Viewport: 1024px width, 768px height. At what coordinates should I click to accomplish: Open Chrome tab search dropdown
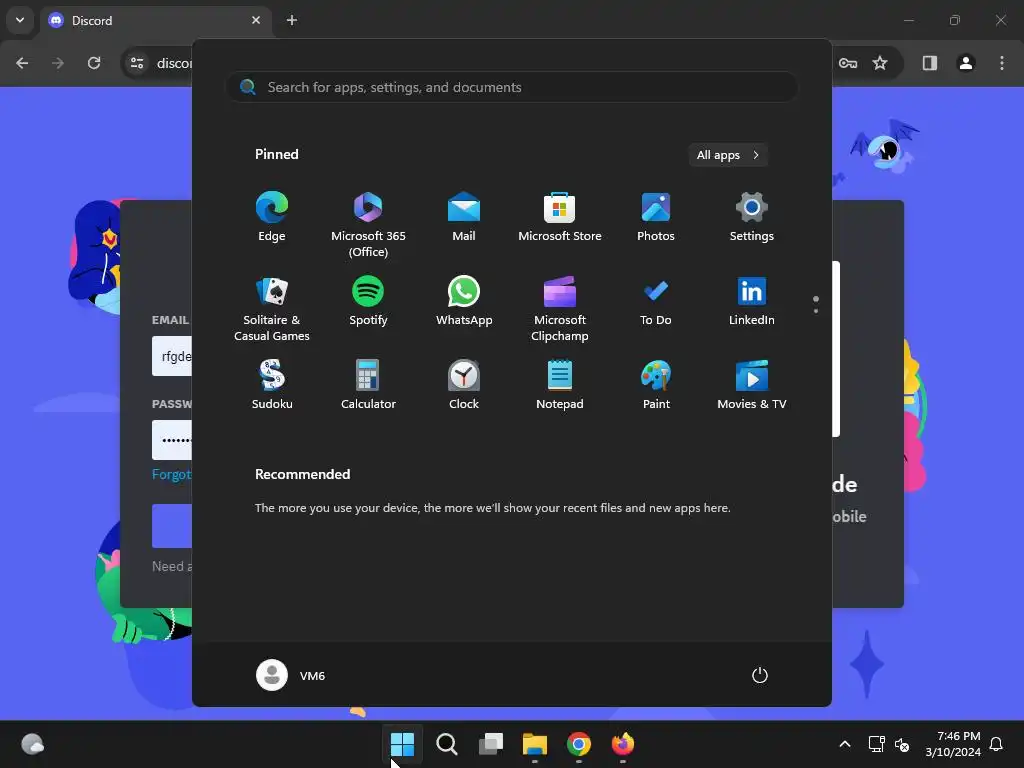click(20, 20)
